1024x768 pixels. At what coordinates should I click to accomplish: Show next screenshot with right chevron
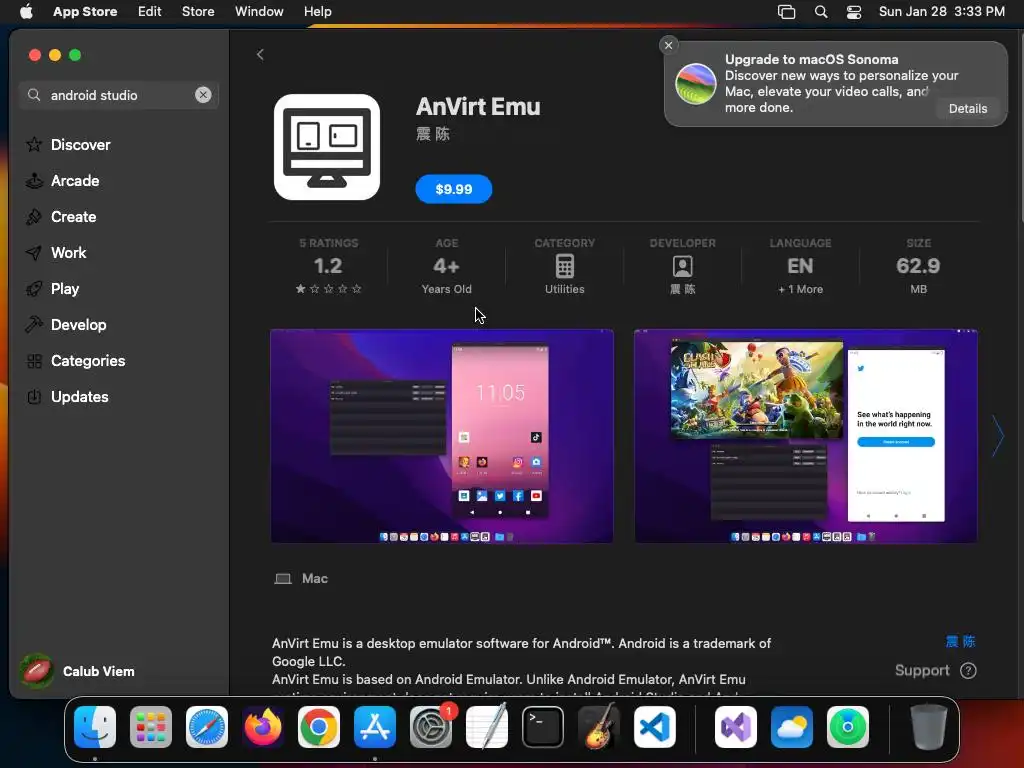point(998,436)
